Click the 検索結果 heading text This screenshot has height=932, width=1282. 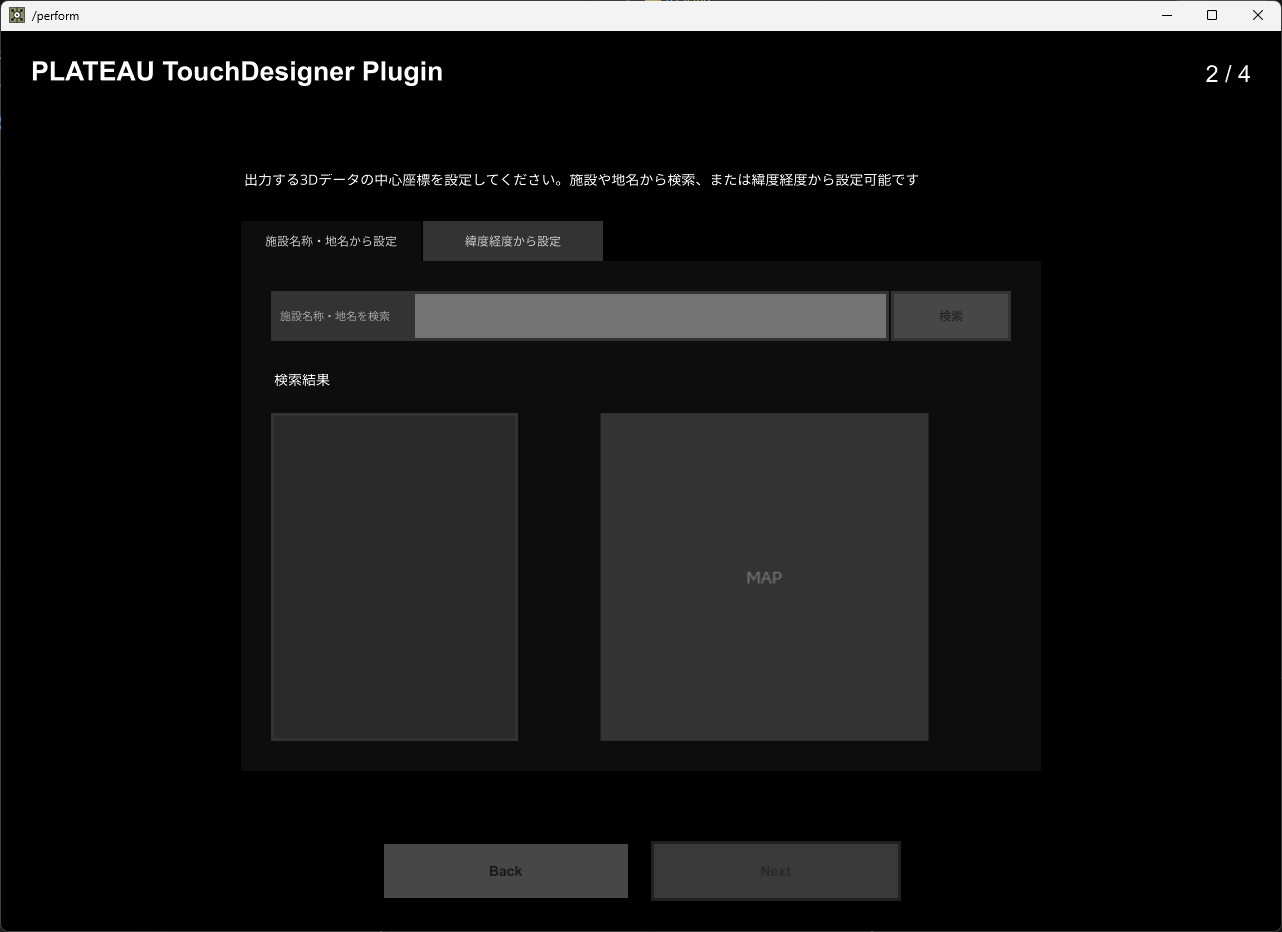tap(302, 379)
